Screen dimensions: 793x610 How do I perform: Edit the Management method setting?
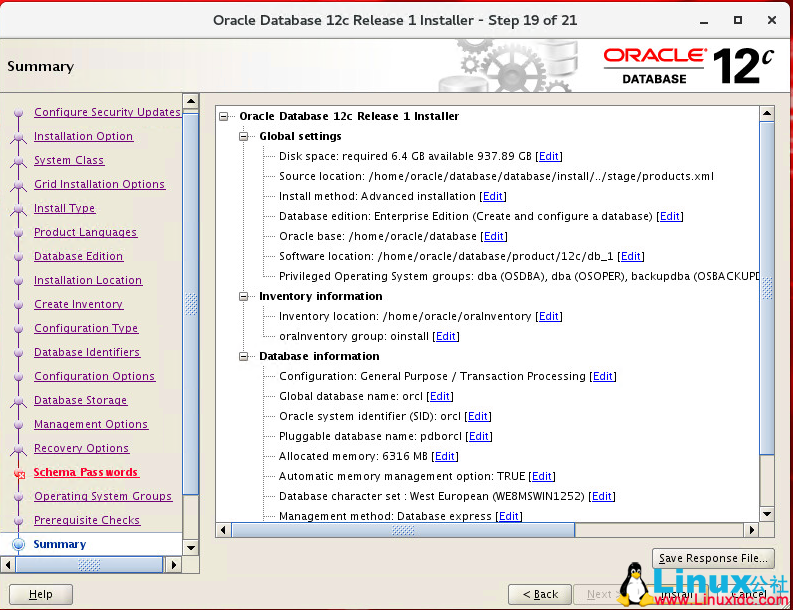coord(509,516)
